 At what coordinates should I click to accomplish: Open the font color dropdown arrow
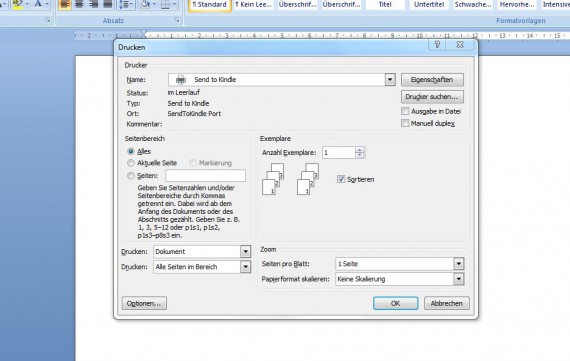point(47,4)
